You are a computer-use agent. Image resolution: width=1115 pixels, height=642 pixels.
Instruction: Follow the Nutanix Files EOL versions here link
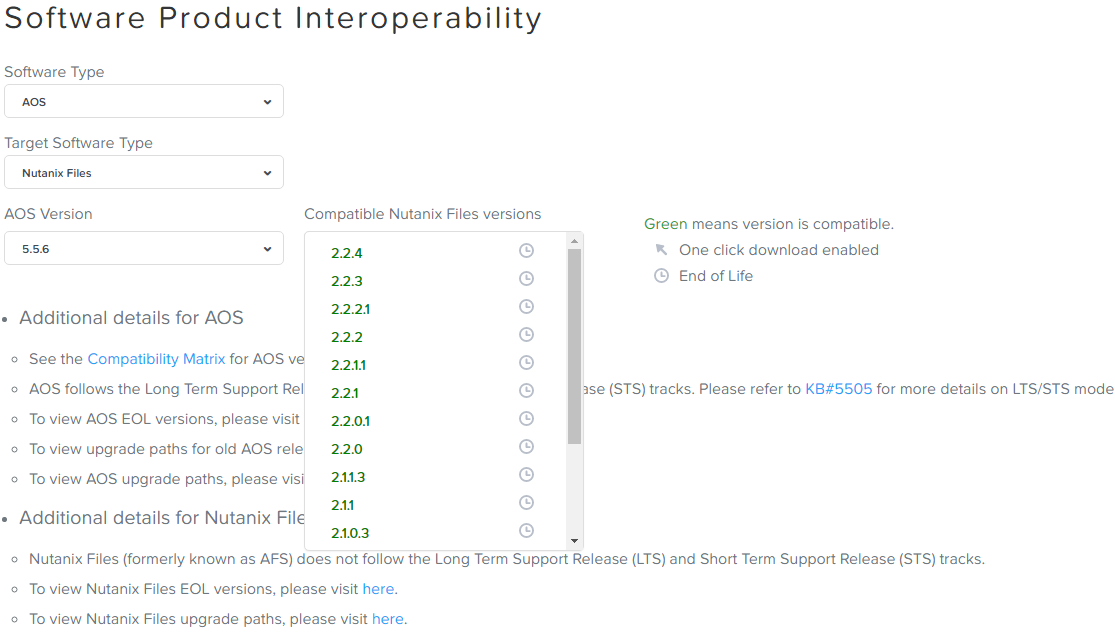point(378,589)
